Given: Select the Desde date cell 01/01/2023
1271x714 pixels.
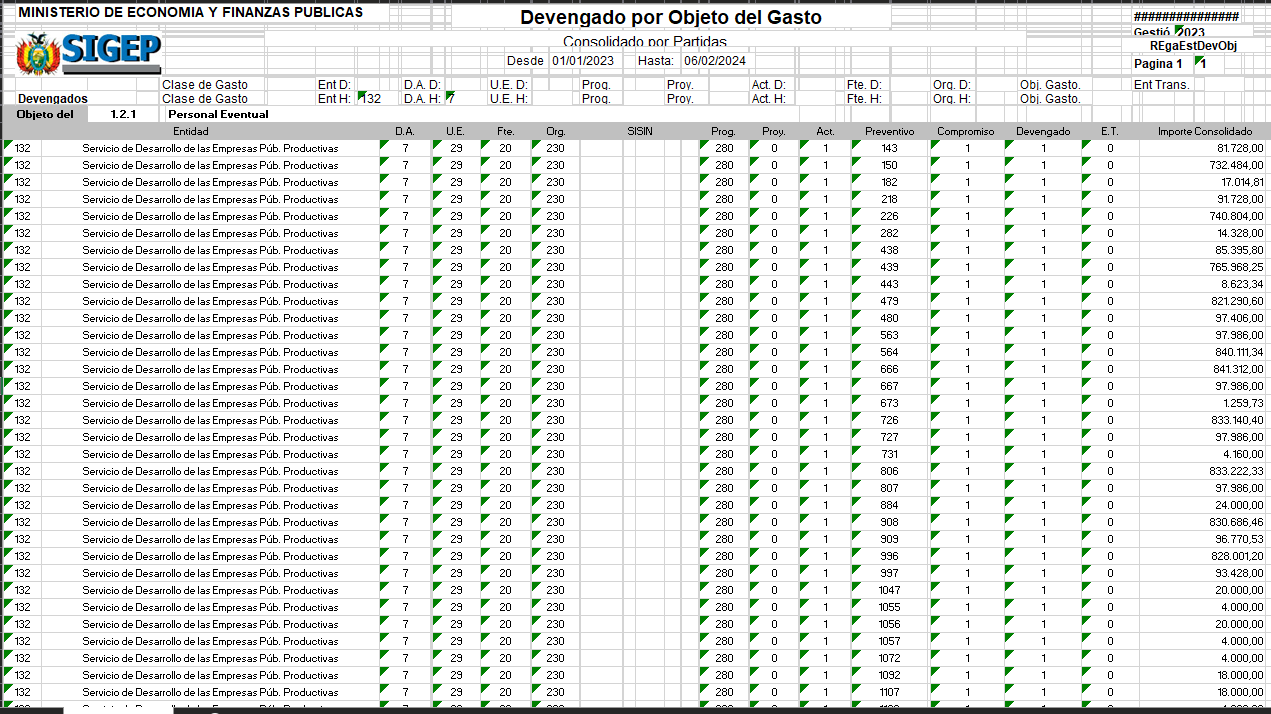Looking at the screenshot, I should point(581,61).
